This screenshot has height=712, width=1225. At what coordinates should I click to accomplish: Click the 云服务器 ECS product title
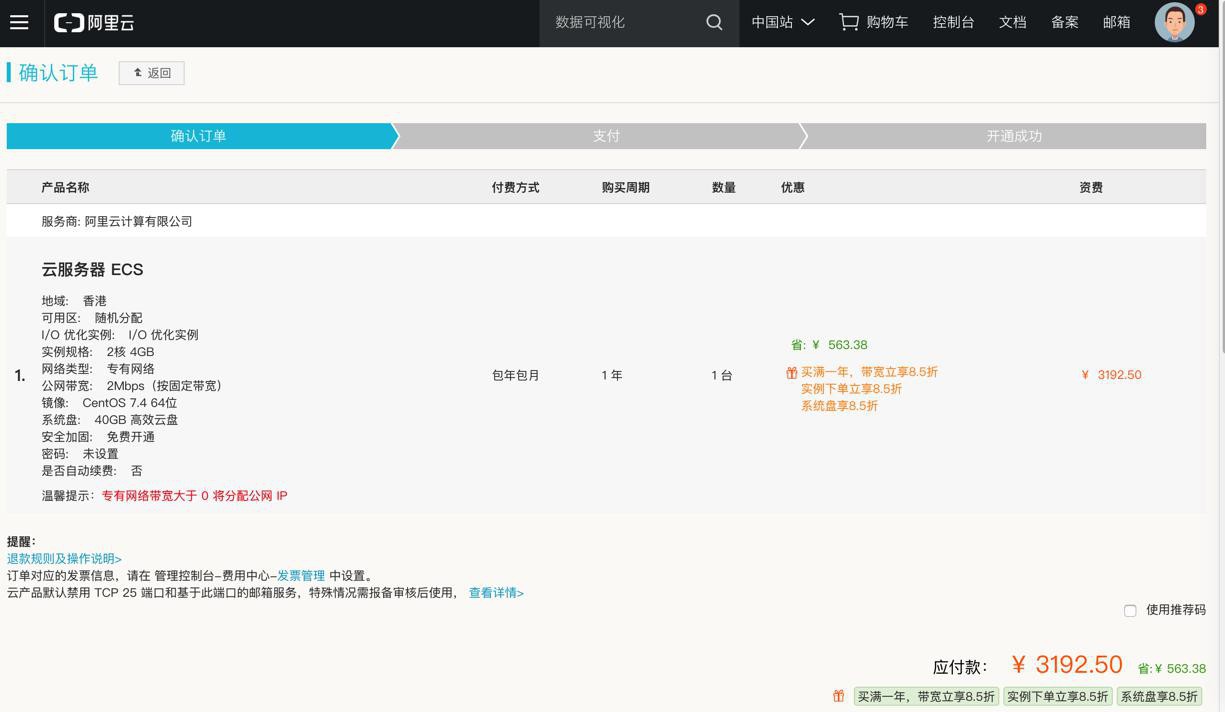[92, 270]
